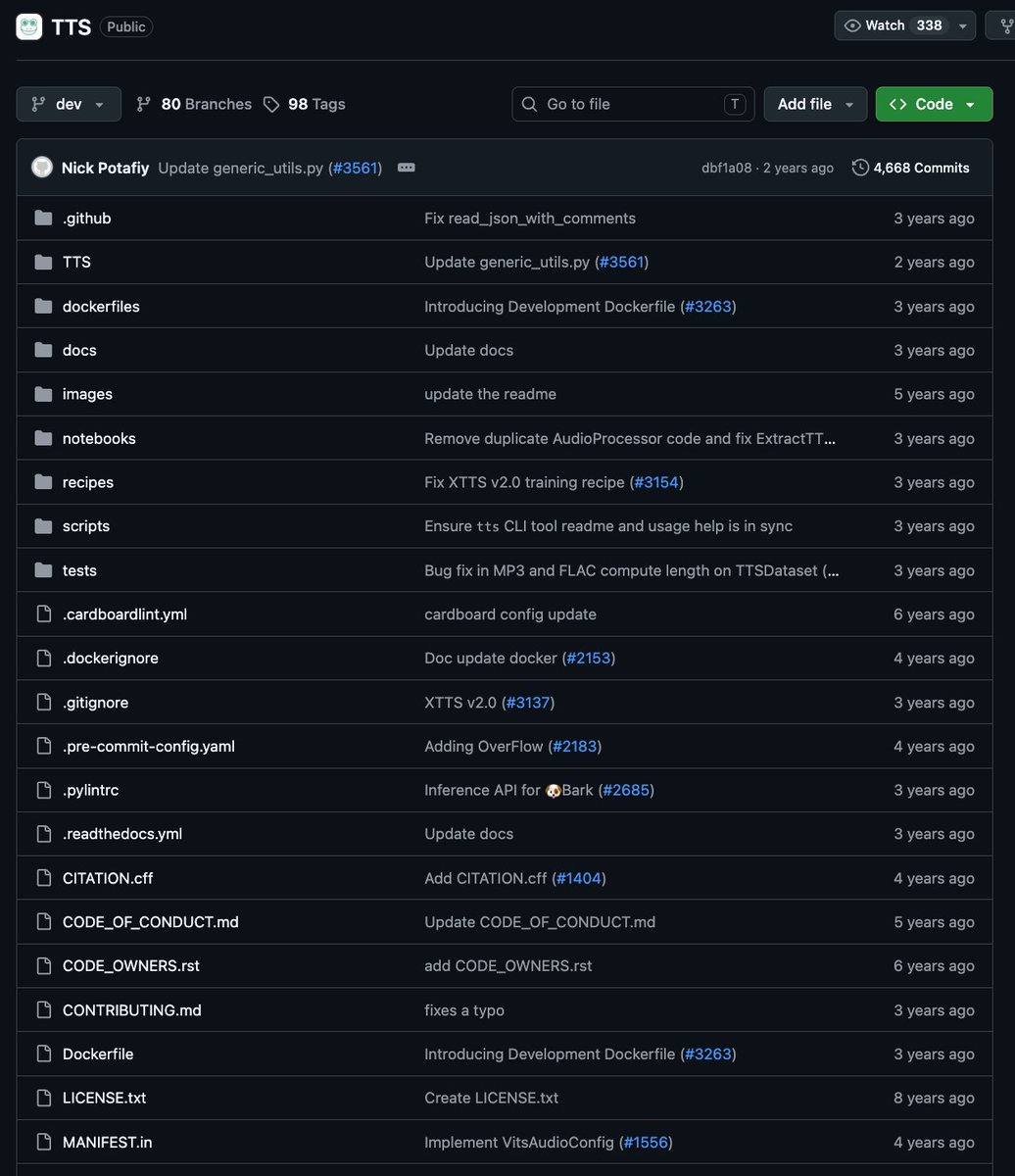Viewport: 1015px width, 1176px height.
Task: Click the magnifier icon in Go to file
Action: pos(529,104)
